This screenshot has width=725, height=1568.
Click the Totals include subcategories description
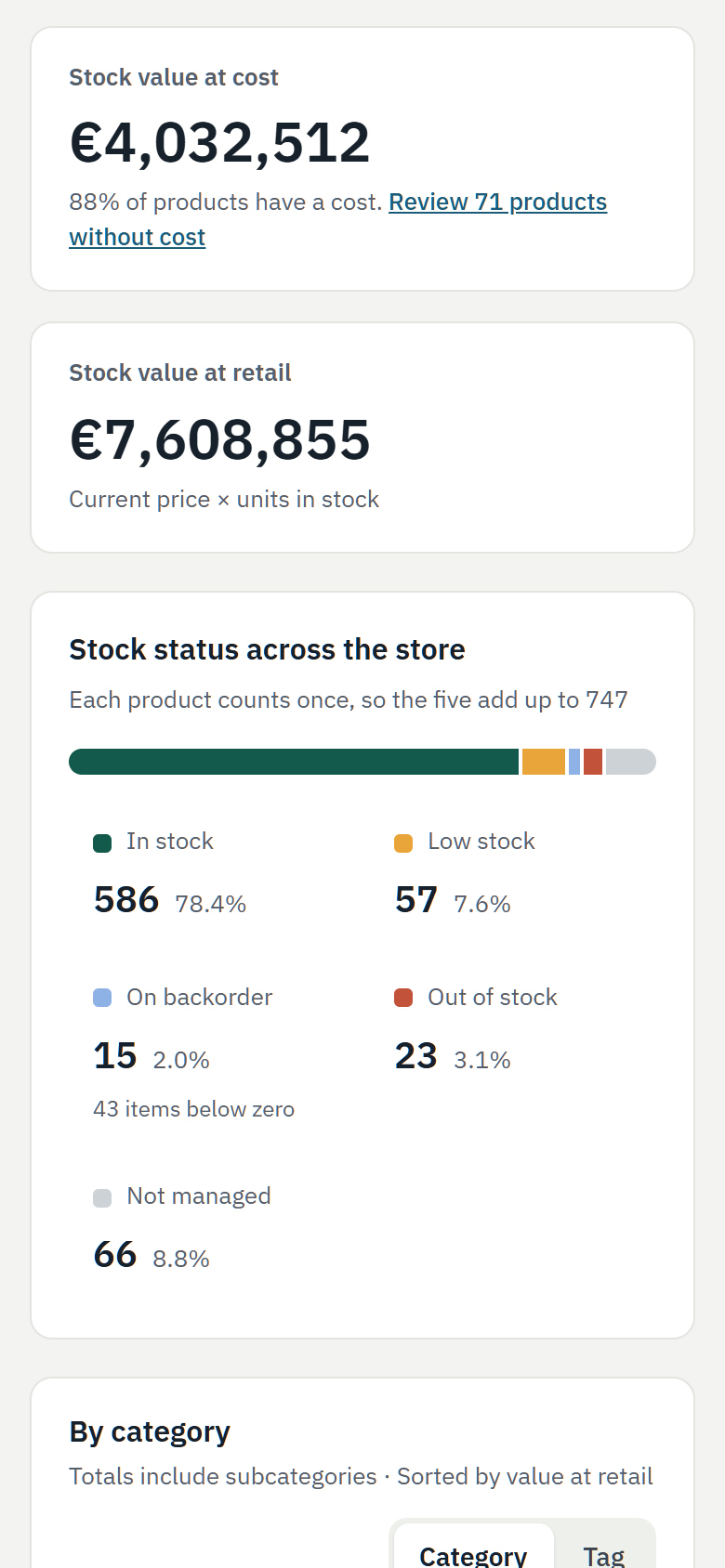pos(361,1477)
